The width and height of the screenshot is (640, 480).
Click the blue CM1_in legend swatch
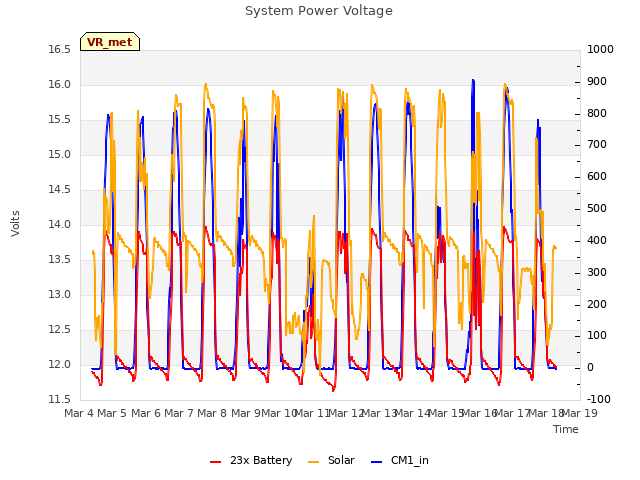[377, 462]
